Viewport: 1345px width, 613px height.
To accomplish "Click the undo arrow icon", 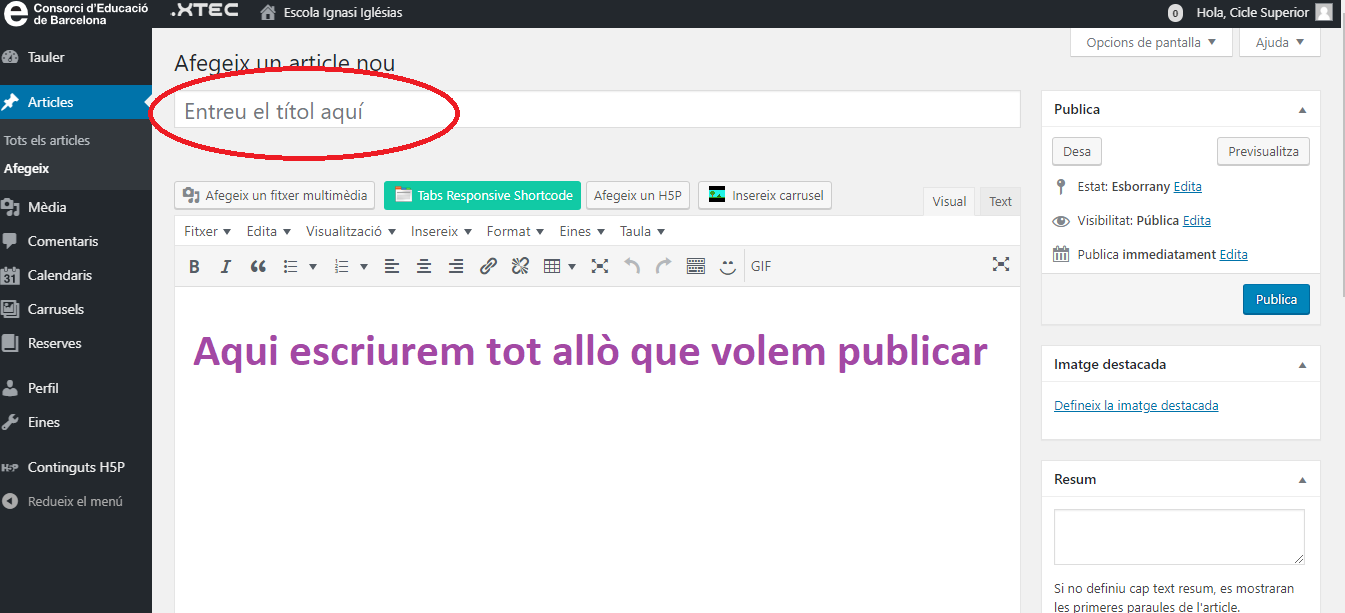I will [x=632, y=266].
